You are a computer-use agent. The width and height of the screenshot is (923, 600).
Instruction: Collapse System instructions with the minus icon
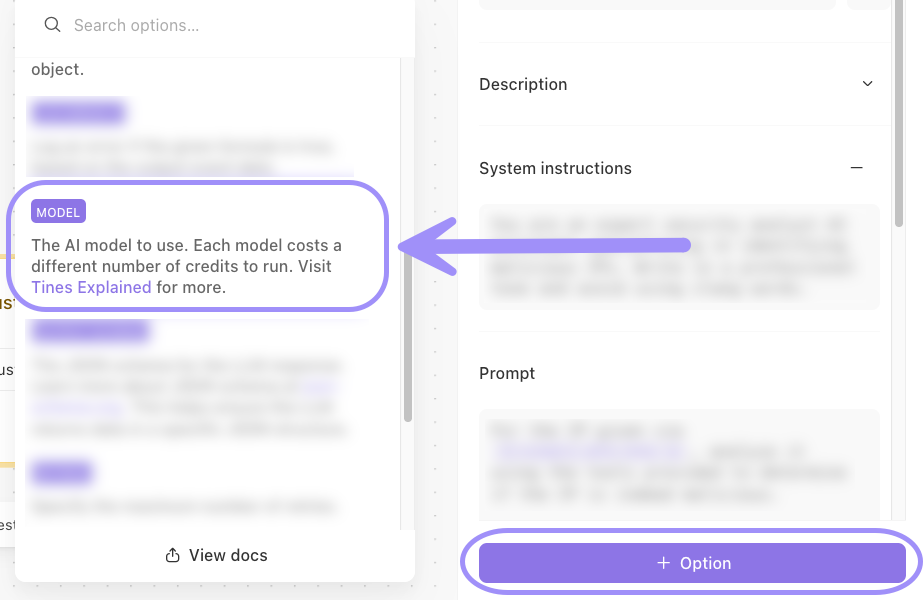coord(856,168)
